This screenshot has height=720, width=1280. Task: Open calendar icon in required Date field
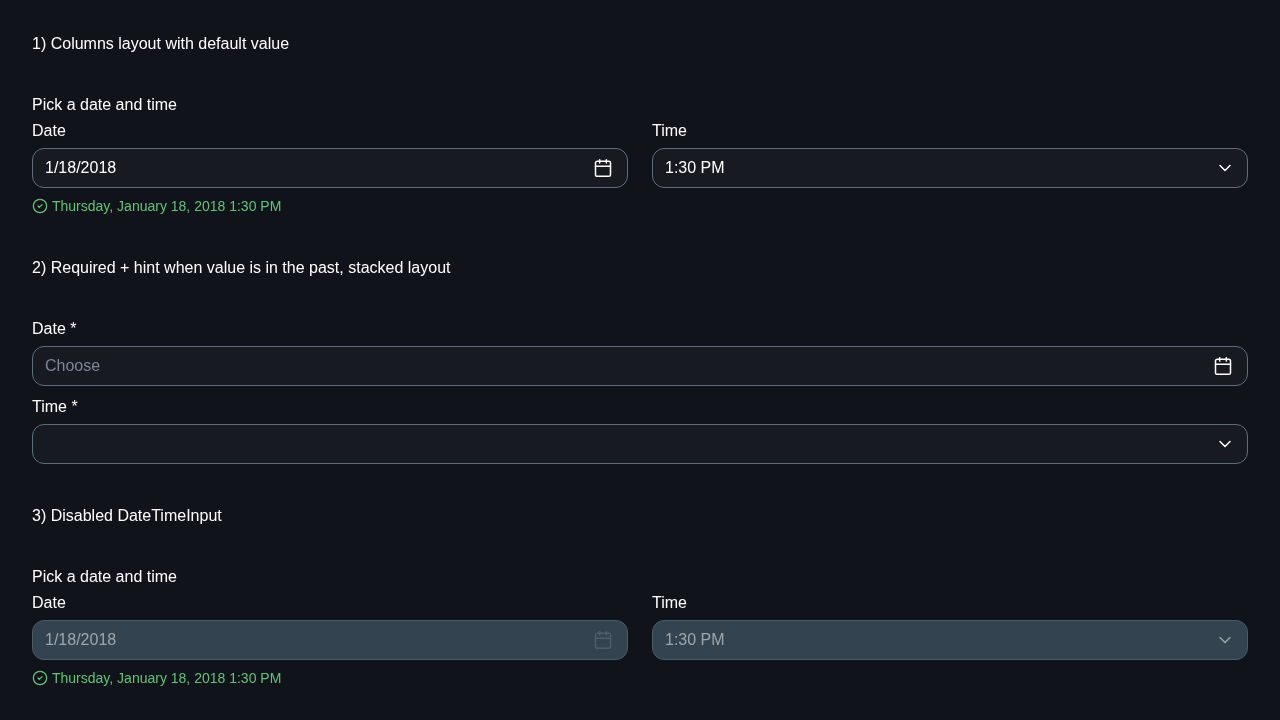1223,366
